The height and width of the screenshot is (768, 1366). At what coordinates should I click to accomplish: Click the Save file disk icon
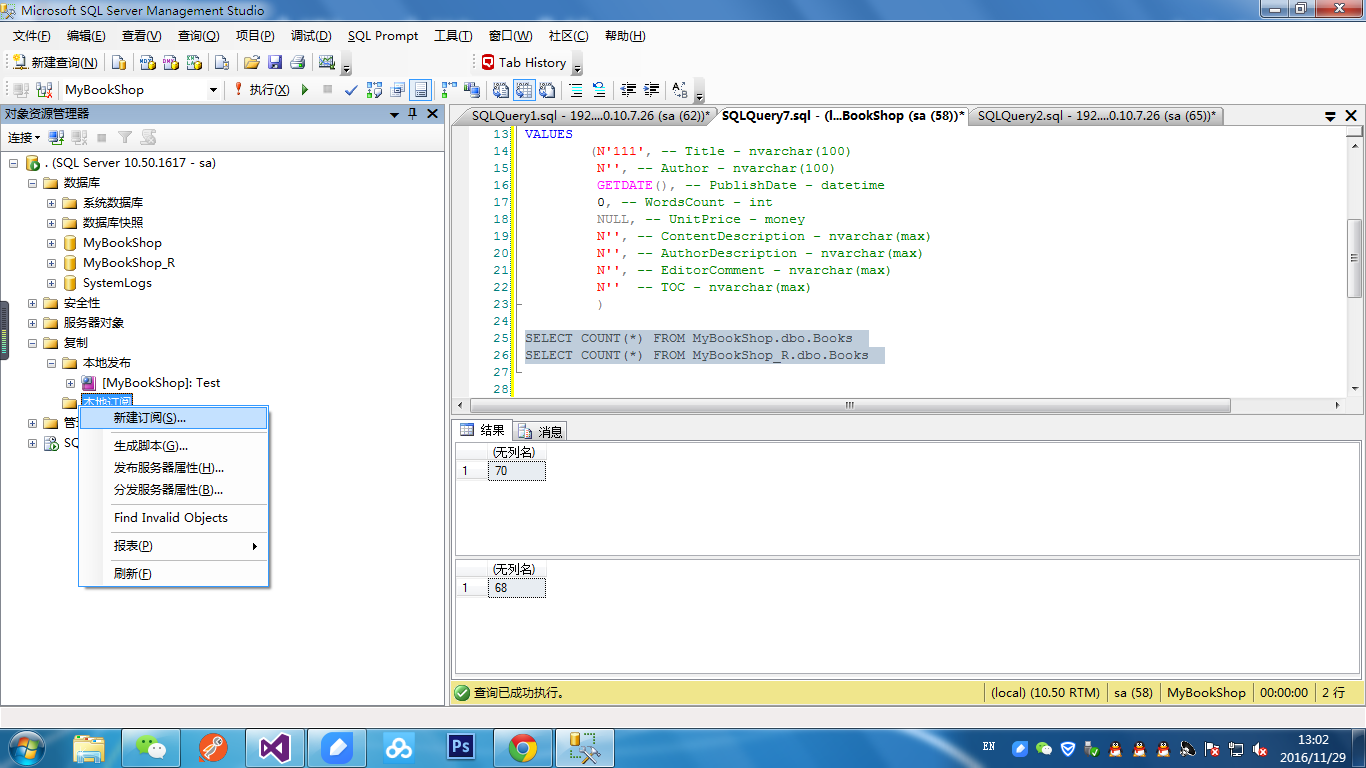[x=274, y=62]
